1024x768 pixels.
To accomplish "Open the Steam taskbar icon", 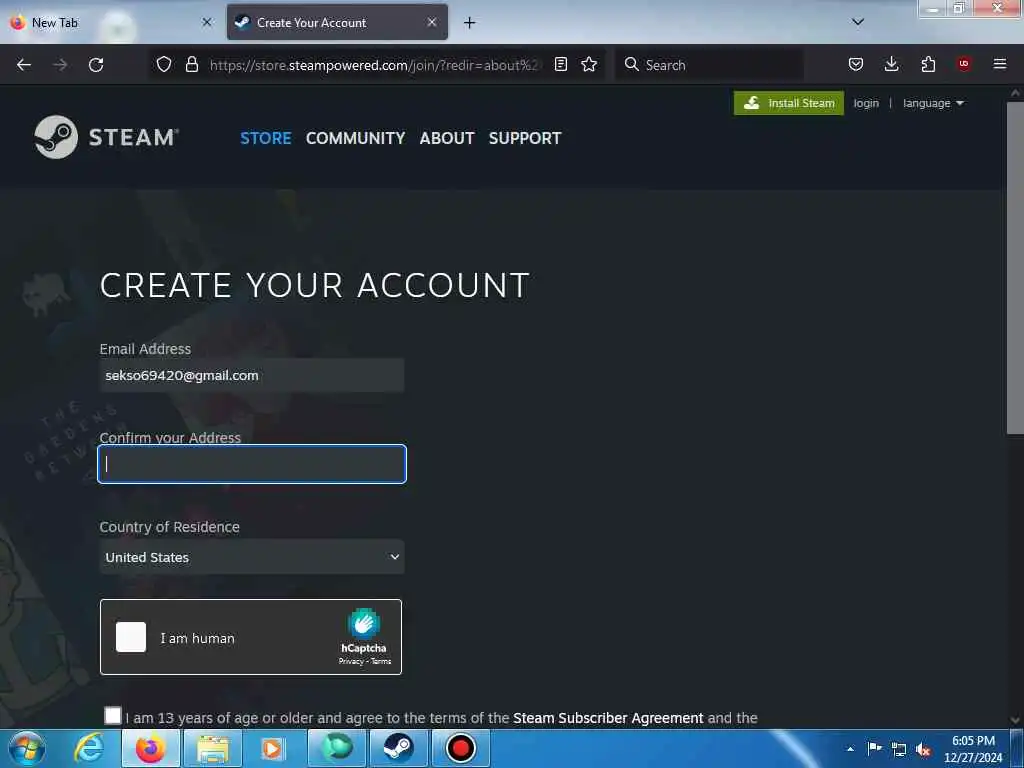I will [398, 748].
